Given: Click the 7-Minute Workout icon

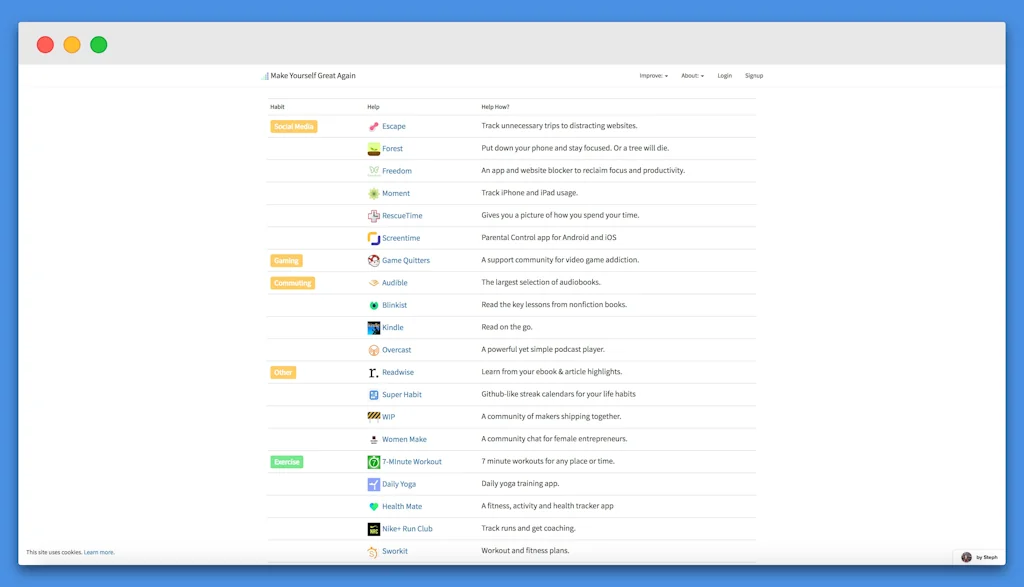Looking at the screenshot, I should coord(373,462).
